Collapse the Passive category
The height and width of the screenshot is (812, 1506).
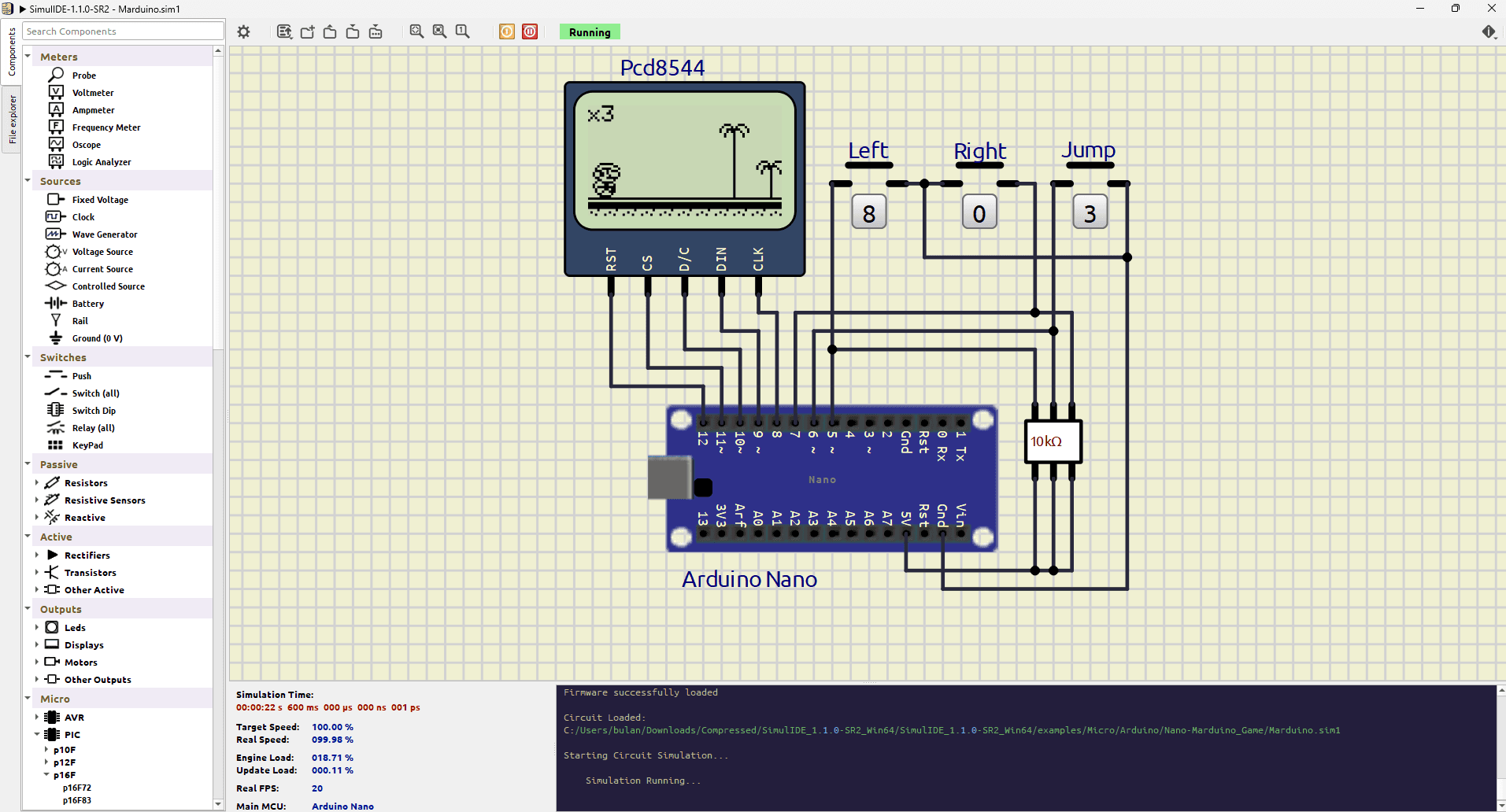tap(28, 463)
